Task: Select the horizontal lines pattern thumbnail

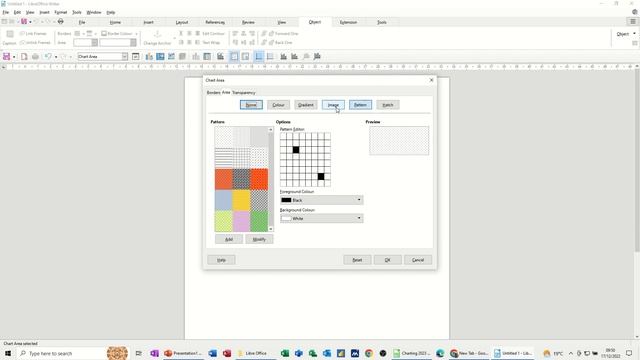Action: [224, 158]
